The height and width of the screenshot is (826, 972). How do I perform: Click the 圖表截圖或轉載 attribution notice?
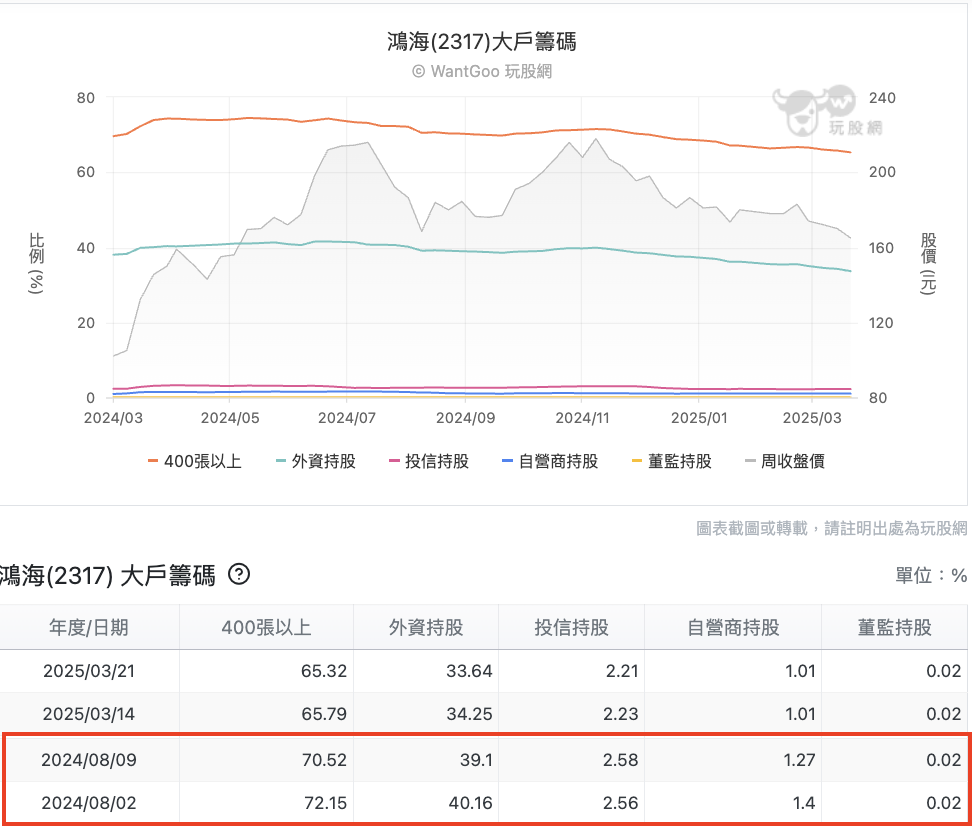click(x=831, y=528)
